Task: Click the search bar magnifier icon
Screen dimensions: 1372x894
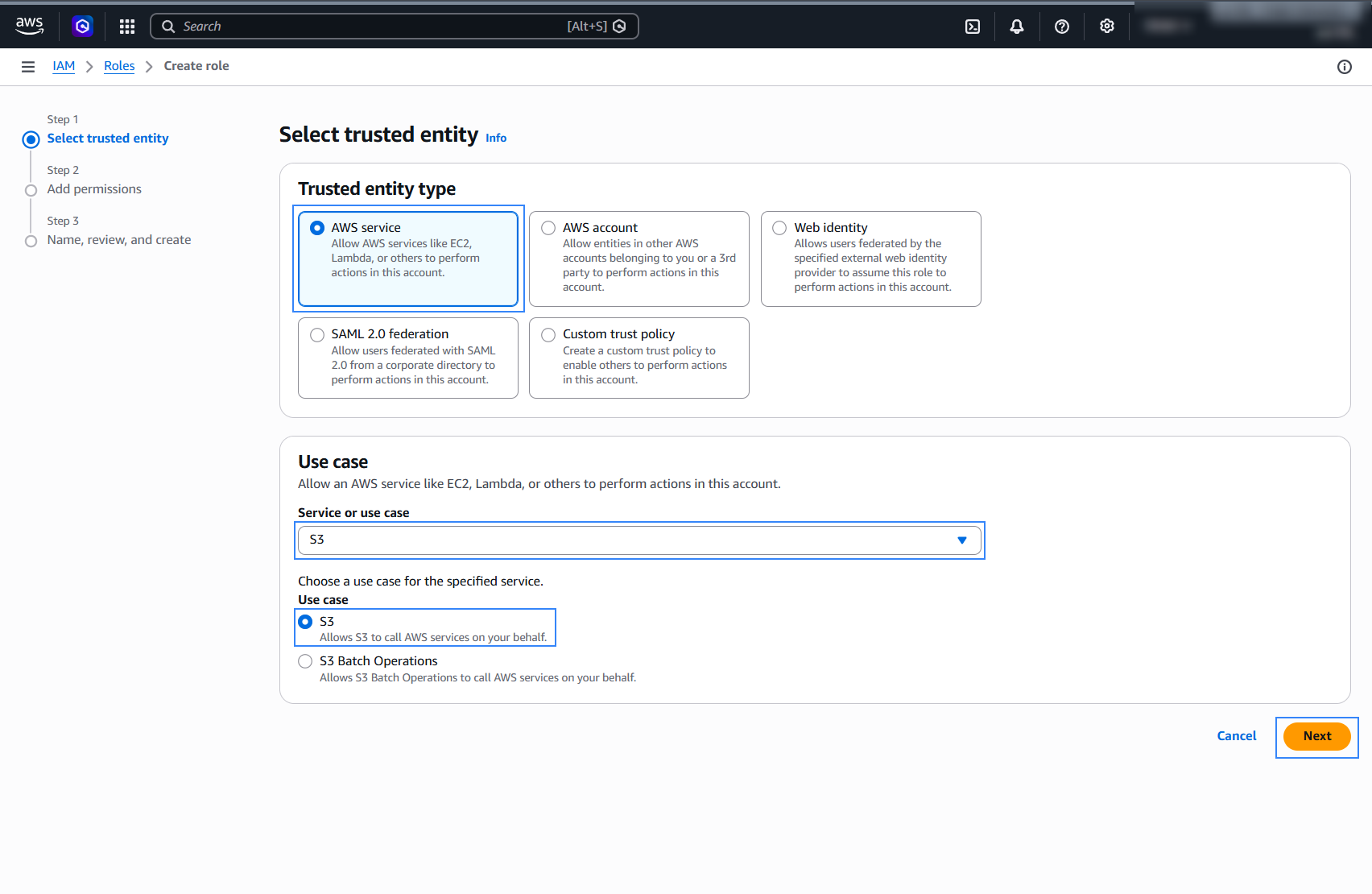Action: click(x=168, y=27)
